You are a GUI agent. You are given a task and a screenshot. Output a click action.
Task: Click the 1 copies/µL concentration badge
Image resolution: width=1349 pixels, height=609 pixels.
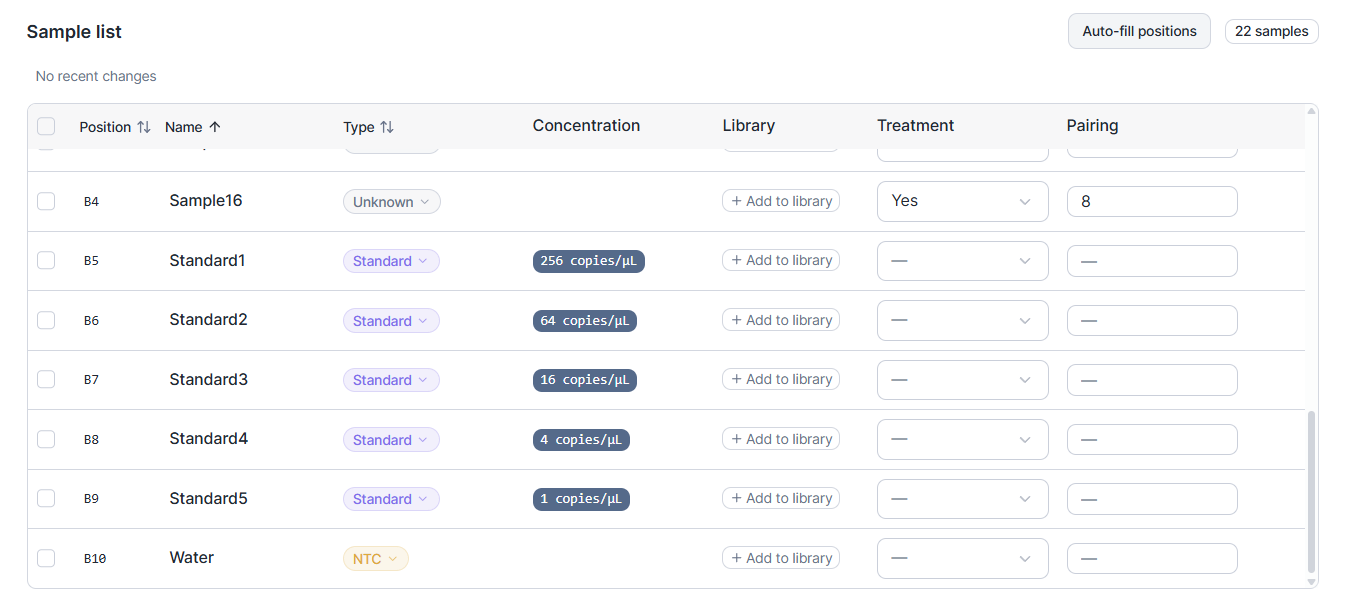tap(581, 499)
